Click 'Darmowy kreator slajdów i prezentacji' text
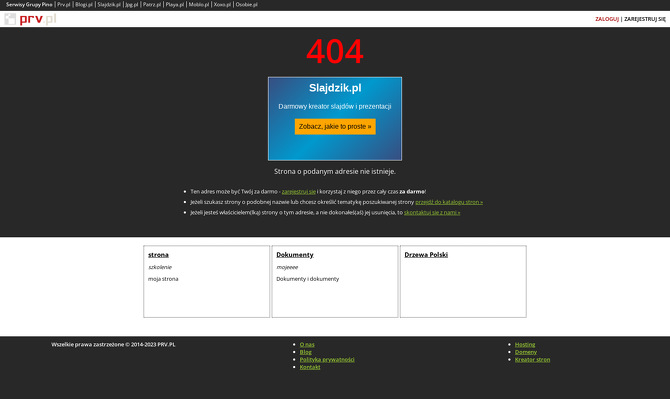The width and height of the screenshot is (670, 399). (335, 106)
